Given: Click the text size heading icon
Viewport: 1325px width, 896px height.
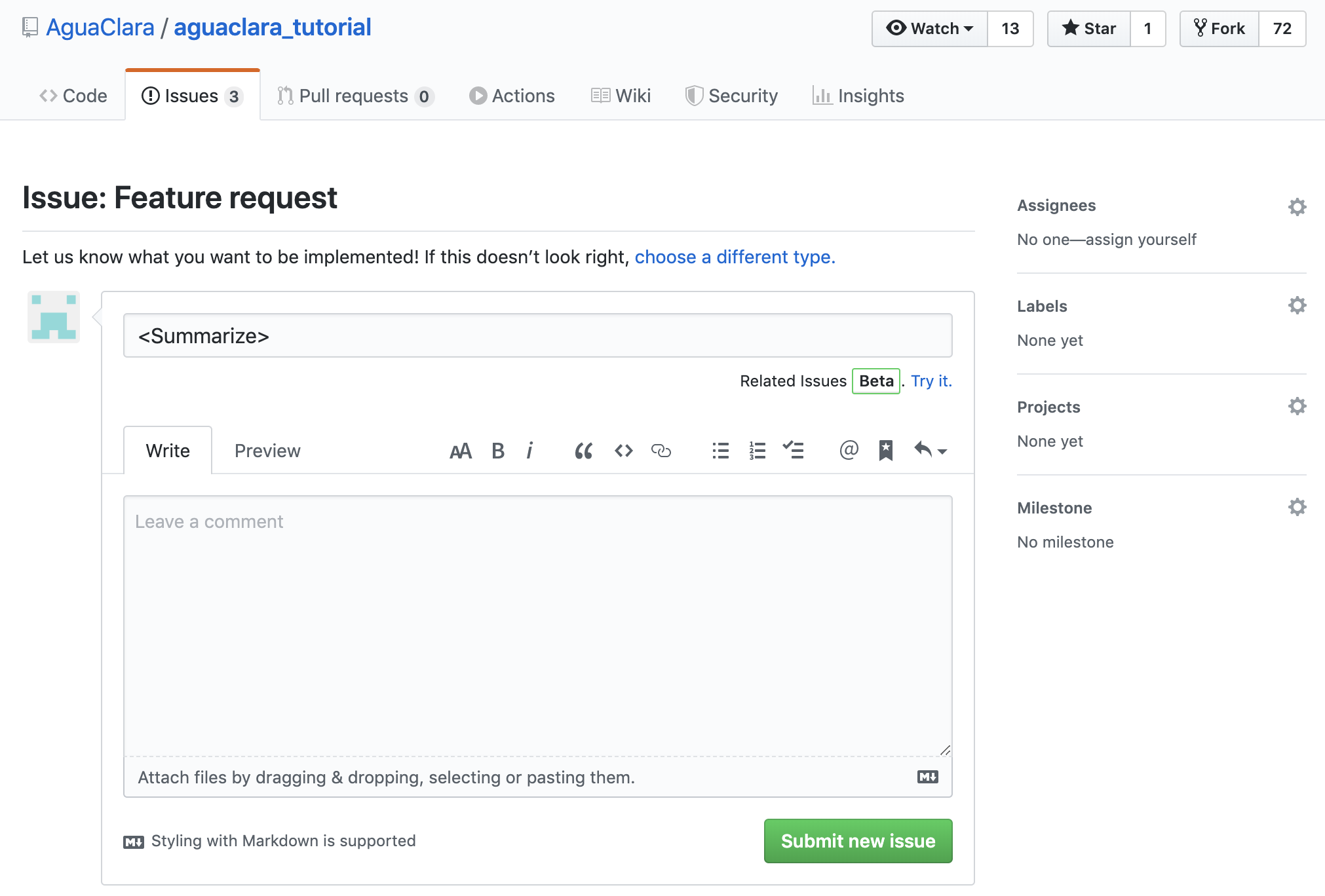Looking at the screenshot, I should point(461,451).
